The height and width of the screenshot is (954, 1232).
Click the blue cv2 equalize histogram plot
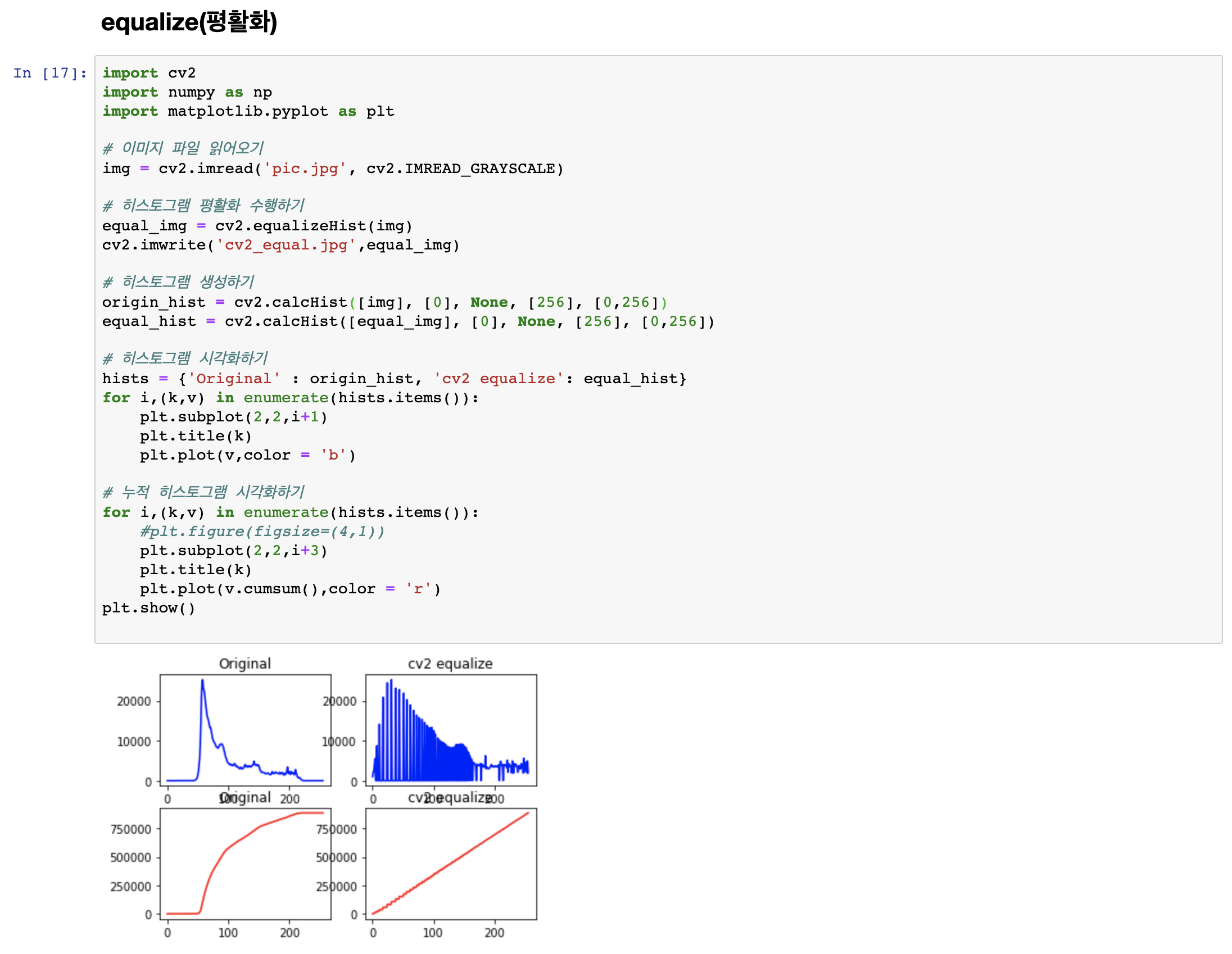[x=451, y=731]
